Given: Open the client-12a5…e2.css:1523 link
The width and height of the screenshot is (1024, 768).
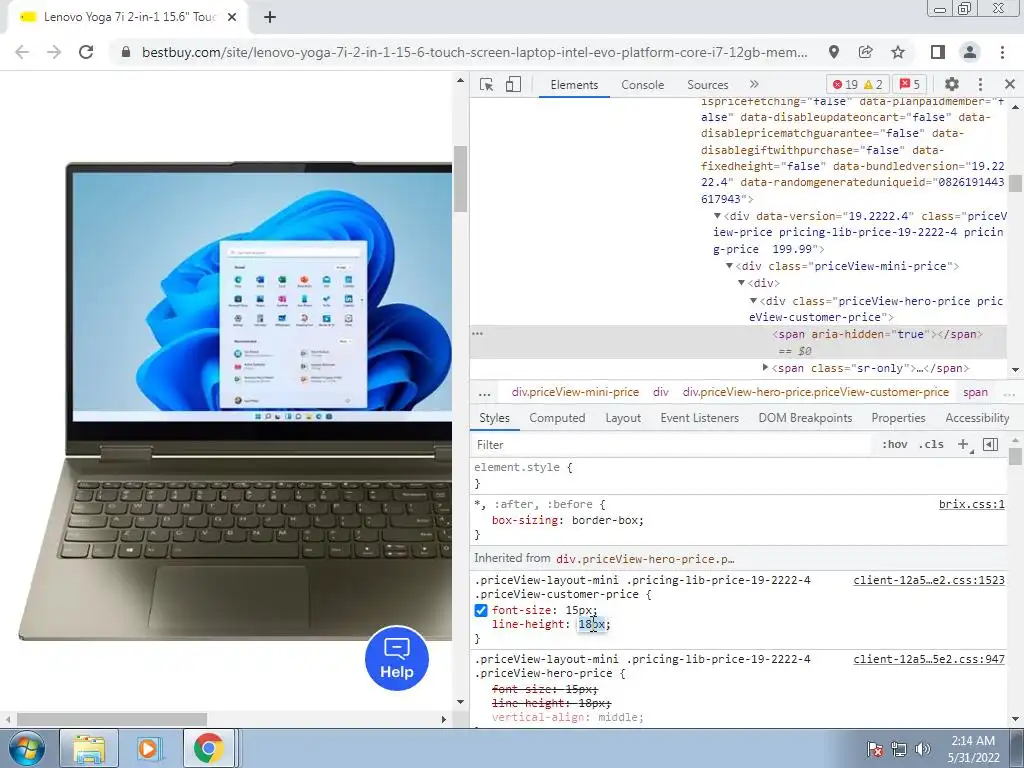Looking at the screenshot, I should (x=929, y=580).
